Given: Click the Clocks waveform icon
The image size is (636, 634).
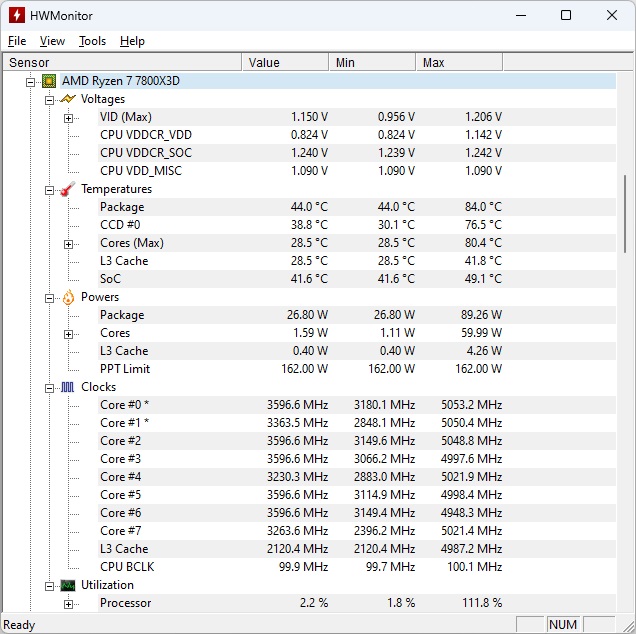Looking at the screenshot, I should pos(68,387).
